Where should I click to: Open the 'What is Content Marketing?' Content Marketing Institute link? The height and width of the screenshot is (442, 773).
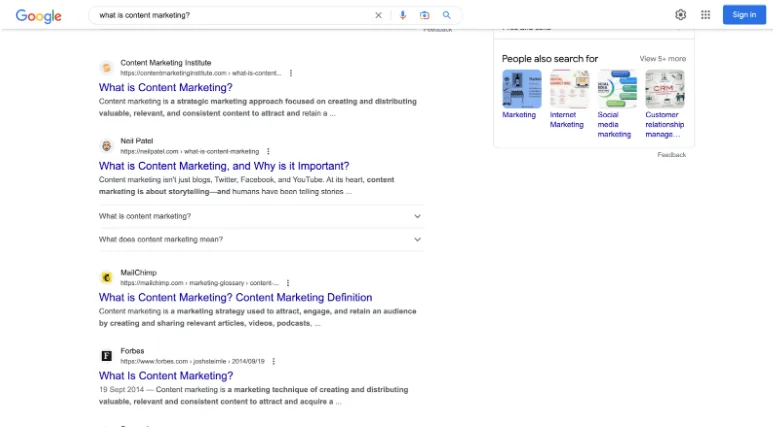coord(166,87)
